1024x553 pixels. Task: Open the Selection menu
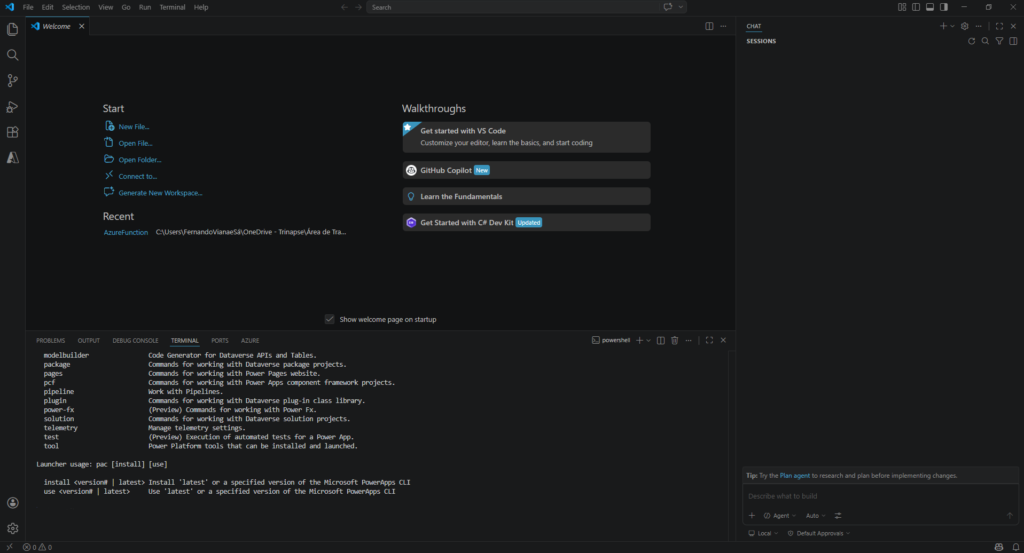[76, 7]
